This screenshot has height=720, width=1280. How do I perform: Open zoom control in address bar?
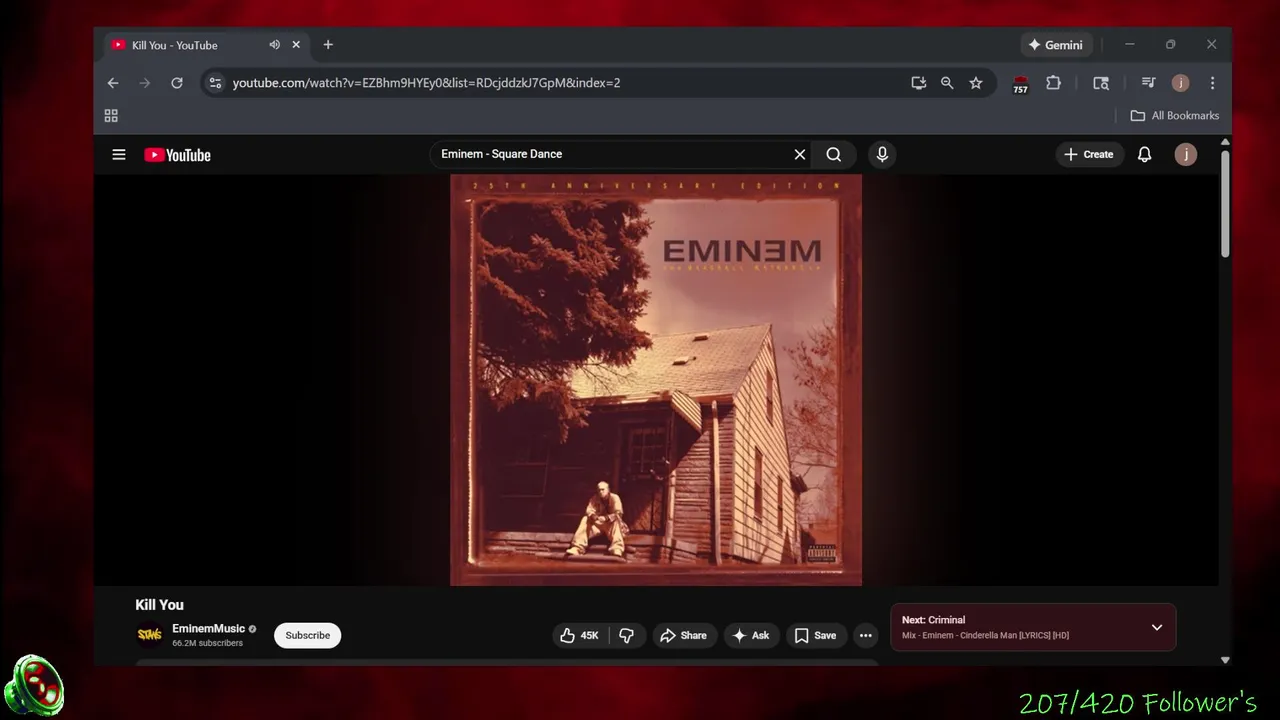tap(947, 83)
